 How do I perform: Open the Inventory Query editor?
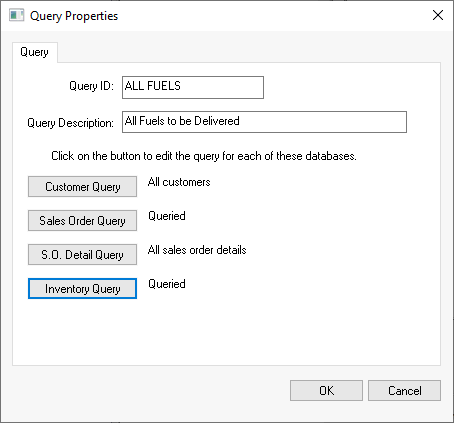(82, 289)
